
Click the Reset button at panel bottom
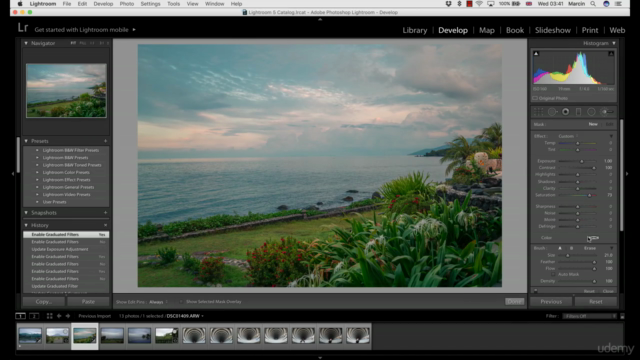coord(596,302)
